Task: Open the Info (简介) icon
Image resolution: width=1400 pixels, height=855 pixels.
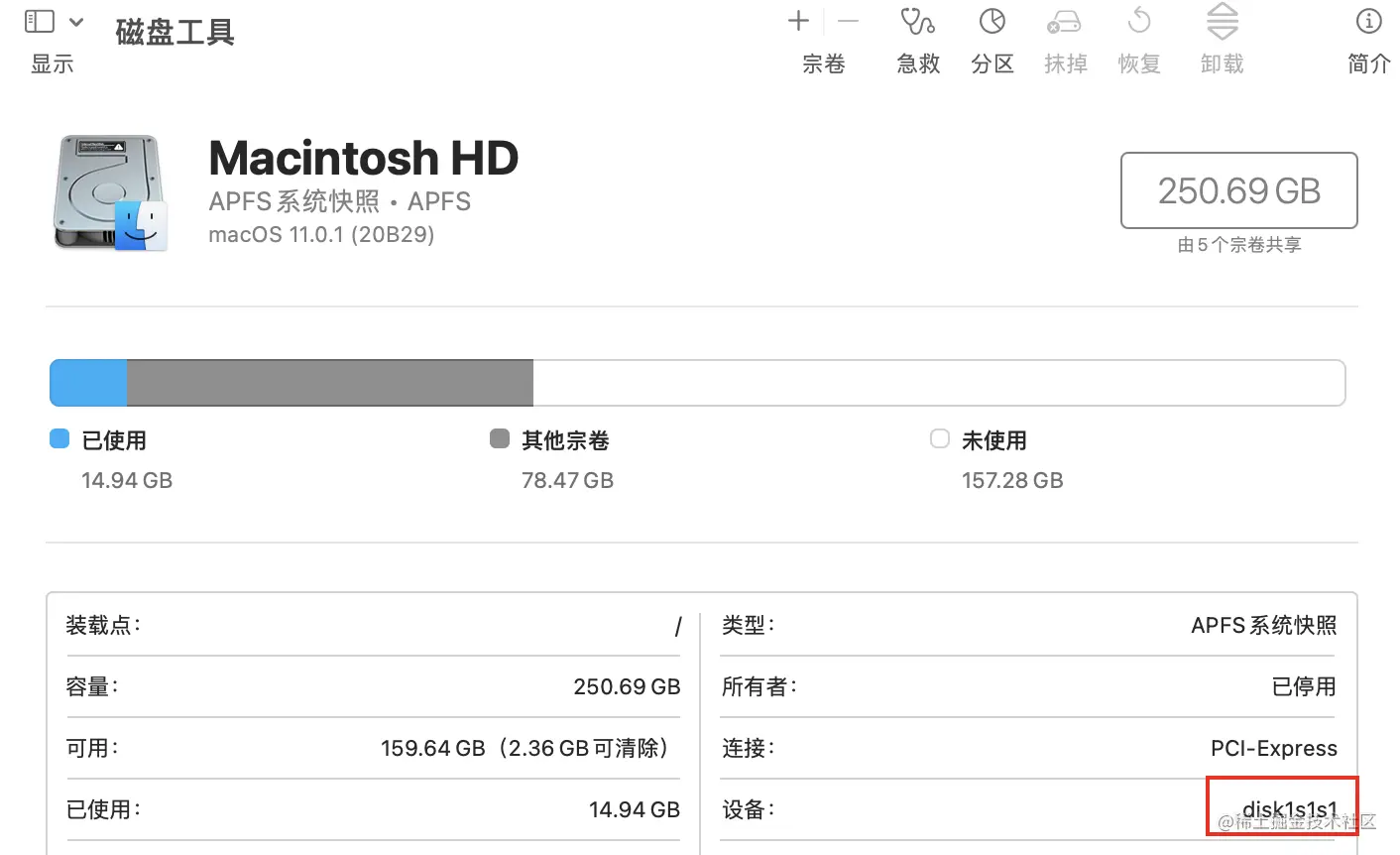Action: coord(1368,21)
